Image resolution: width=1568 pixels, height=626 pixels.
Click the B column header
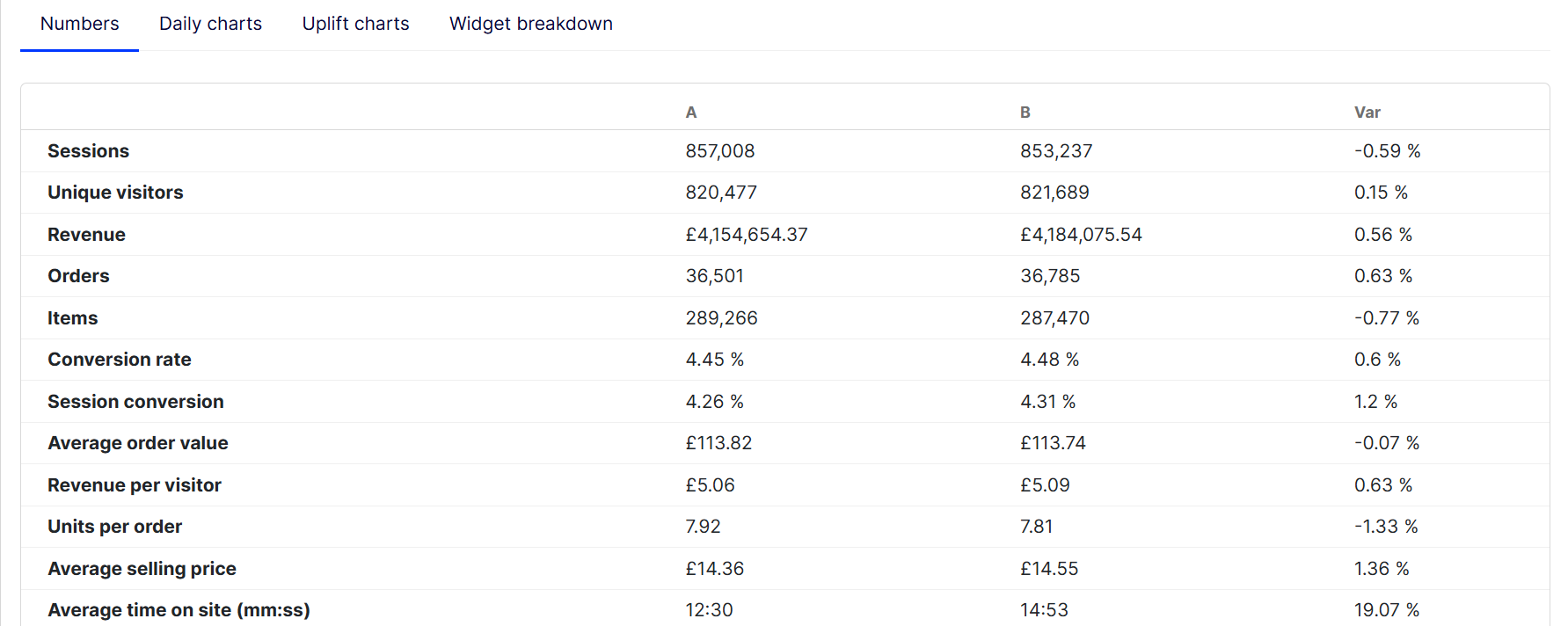tap(1025, 113)
